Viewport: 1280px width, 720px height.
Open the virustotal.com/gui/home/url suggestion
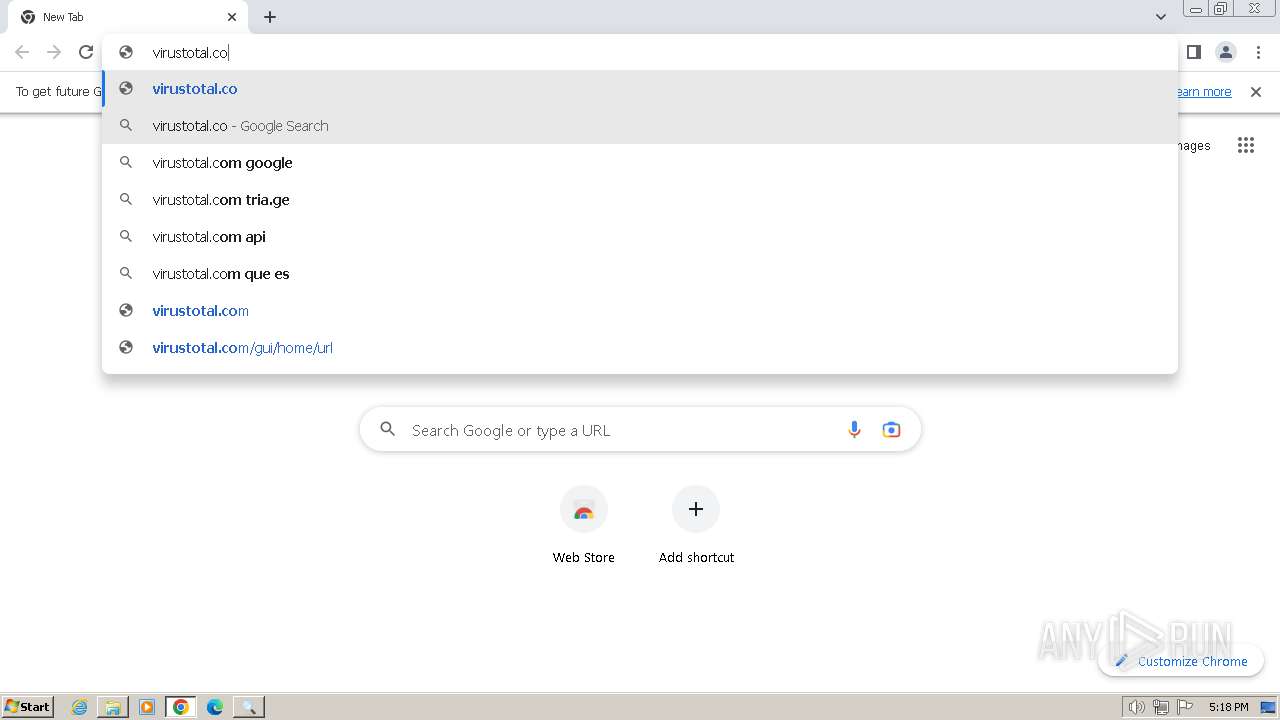640,348
